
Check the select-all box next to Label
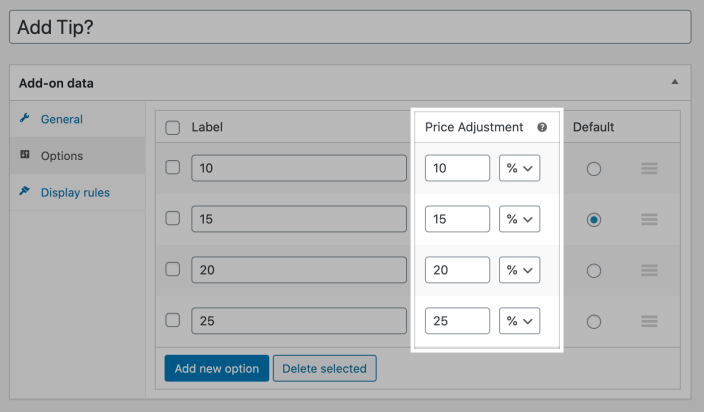coord(172,128)
